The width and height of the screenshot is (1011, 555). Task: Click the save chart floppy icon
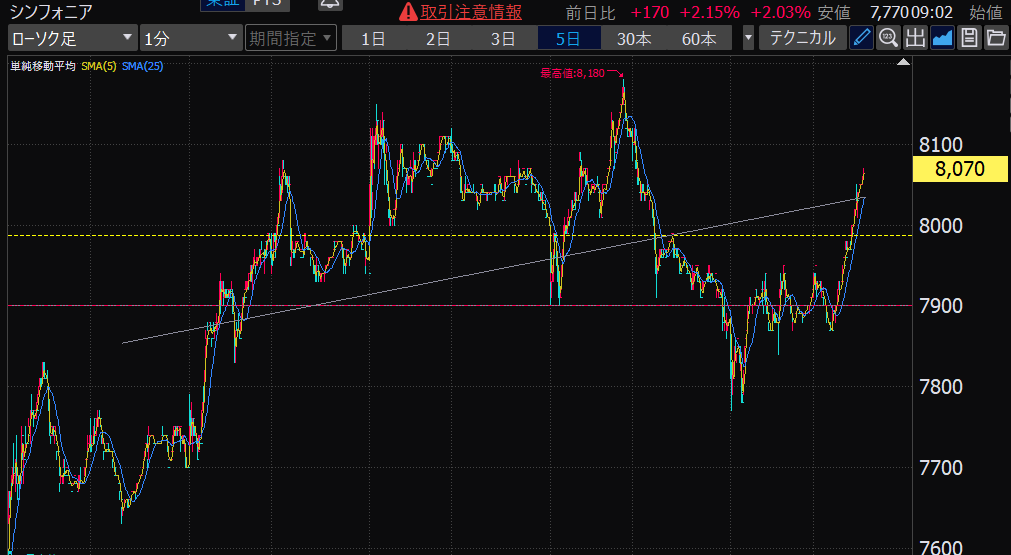tap(968, 39)
